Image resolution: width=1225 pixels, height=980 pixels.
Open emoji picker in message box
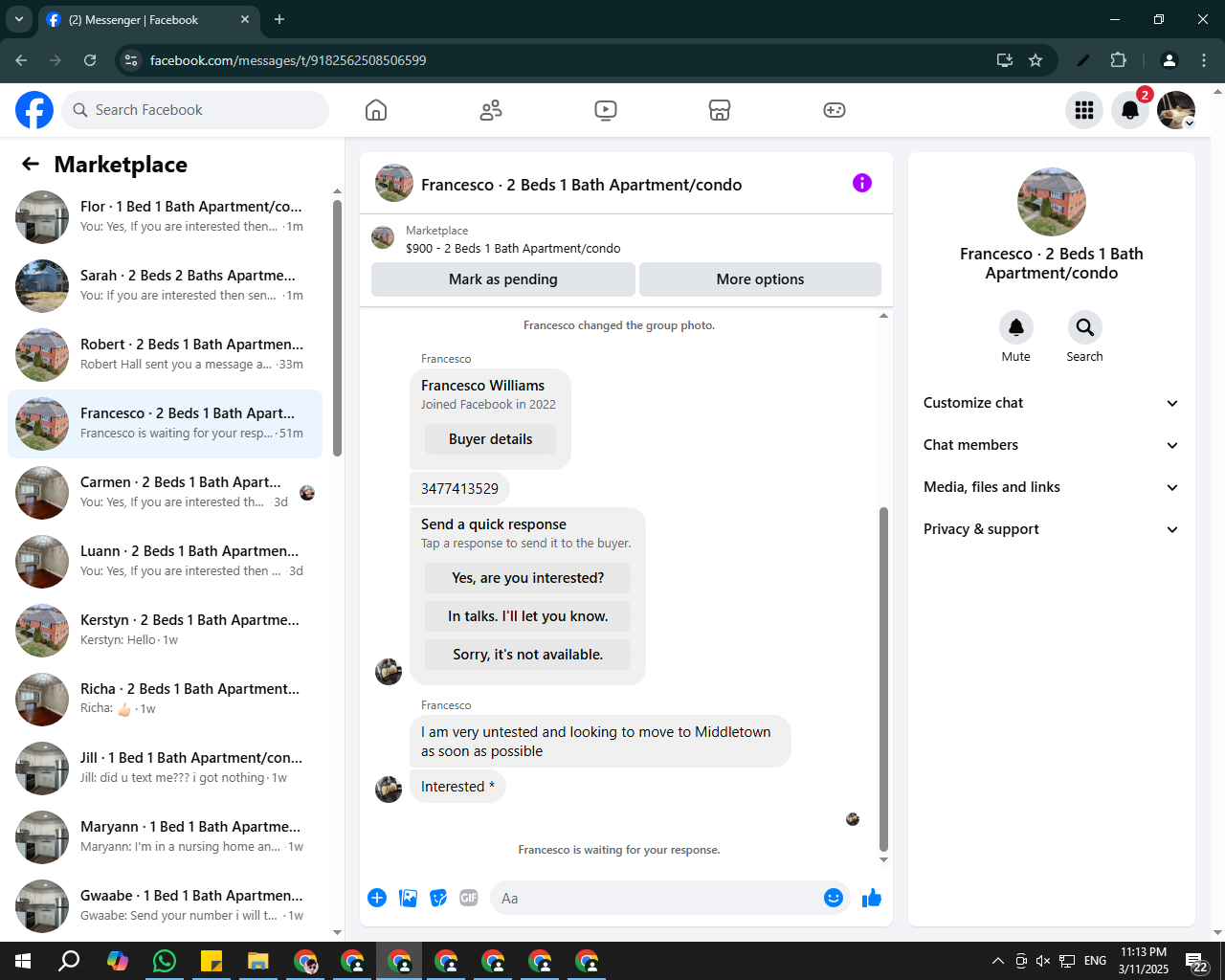coord(834,898)
